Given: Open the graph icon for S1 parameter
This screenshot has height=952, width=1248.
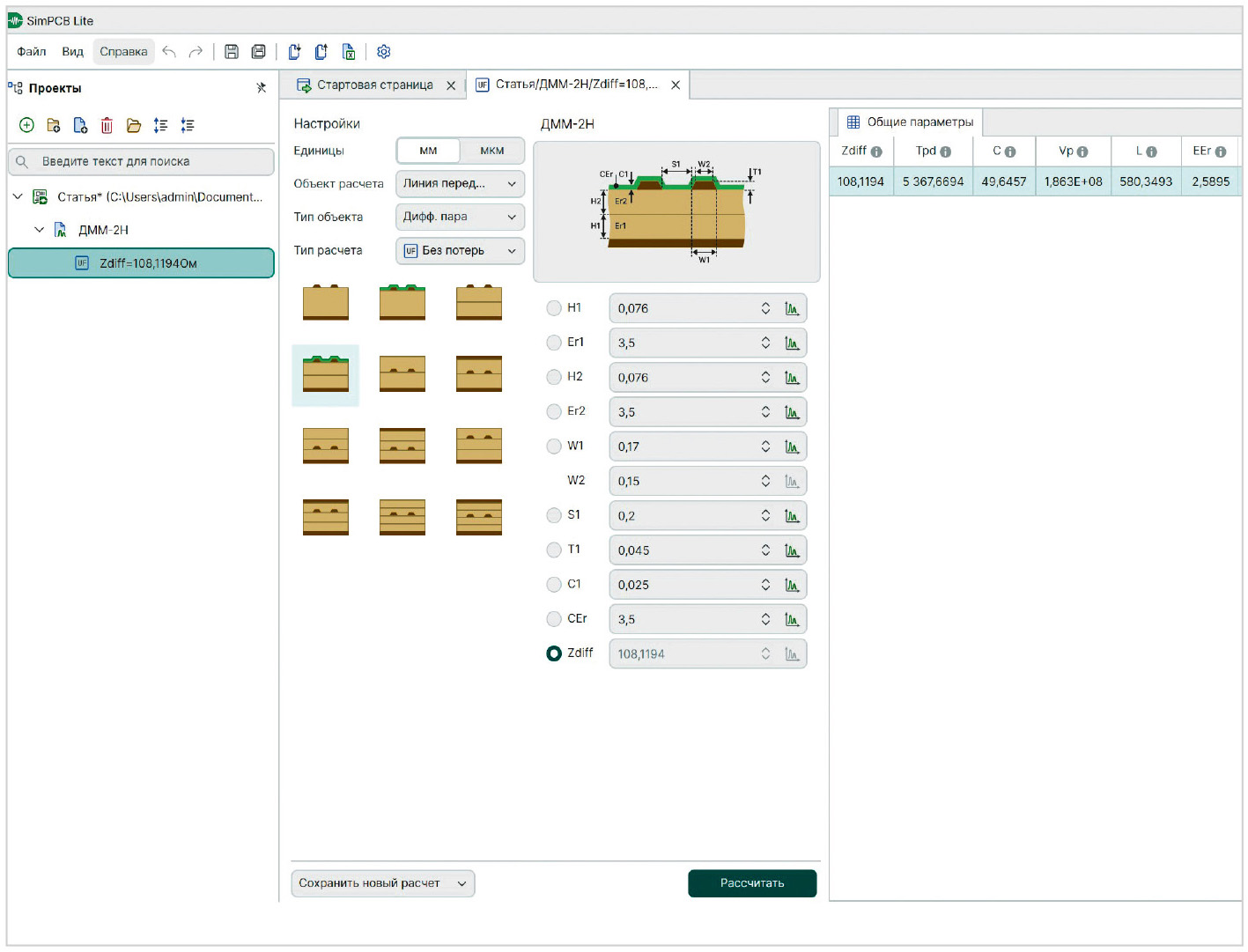Looking at the screenshot, I should click(x=792, y=516).
